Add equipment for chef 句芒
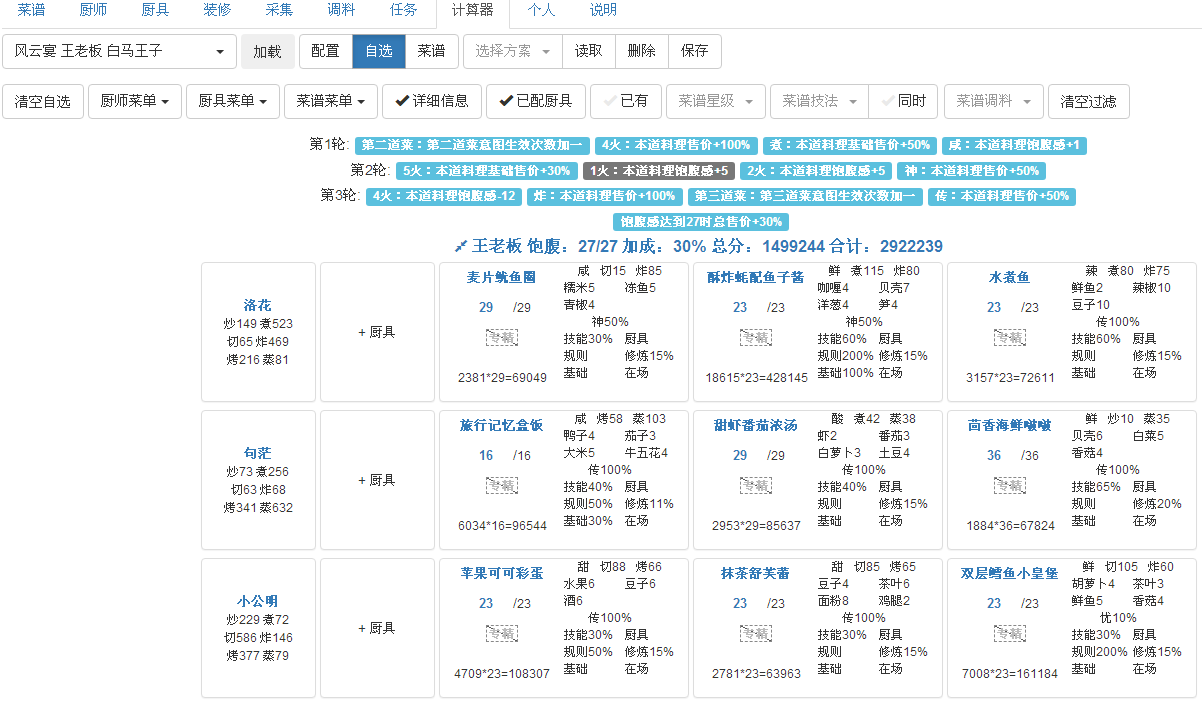This screenshot has width=1202, height=706. [x=377, y=480]
